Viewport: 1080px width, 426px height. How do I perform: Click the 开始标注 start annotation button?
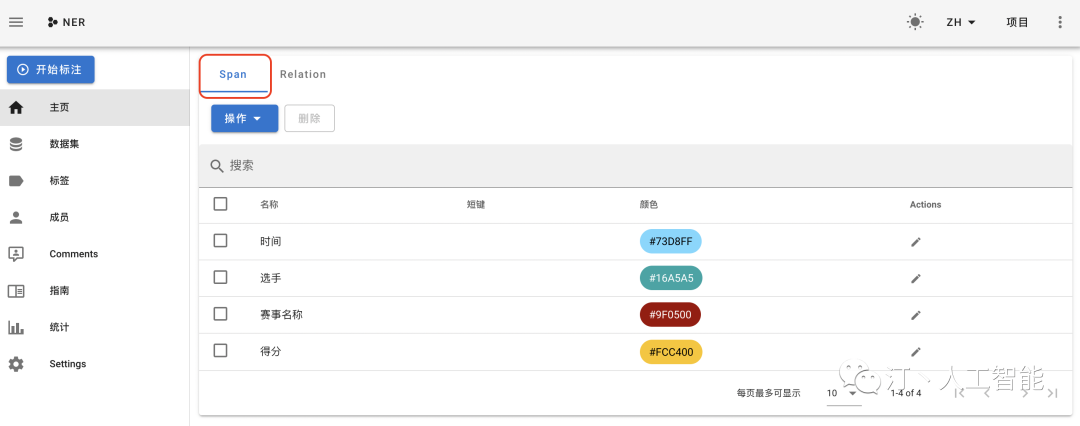(x=50, y=70)
